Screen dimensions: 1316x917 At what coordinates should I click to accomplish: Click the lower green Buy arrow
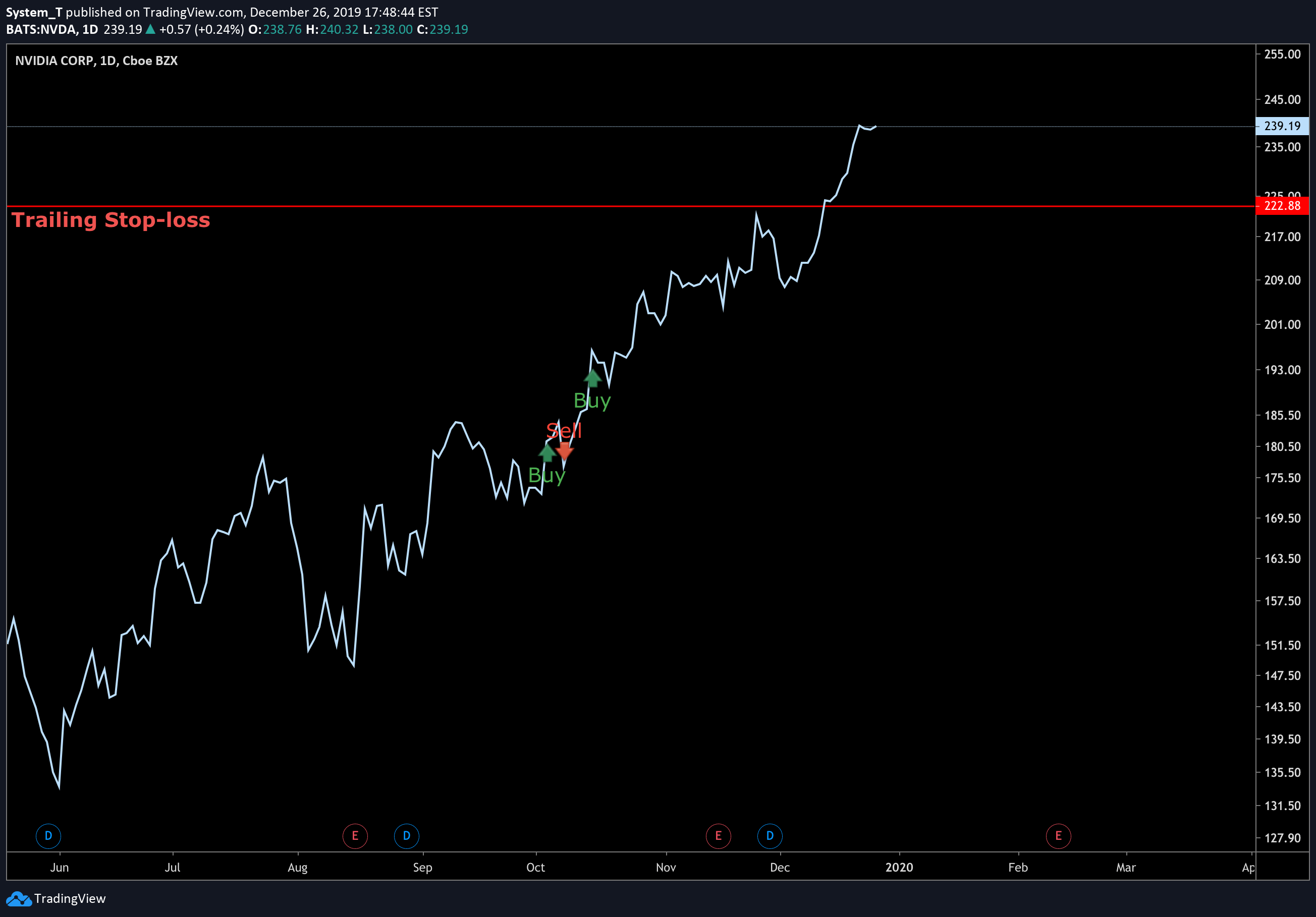click(x=547, y=452)
